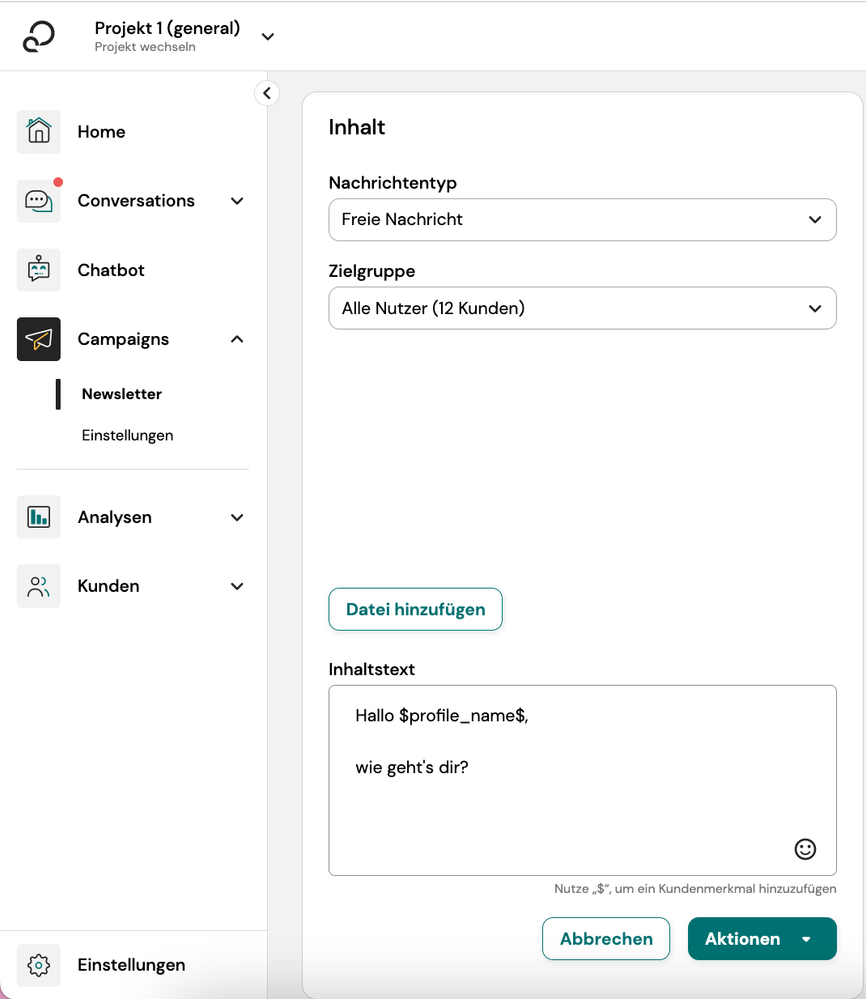Open the emoji picker smiley icon
Screen dimensions: 866x999
(805, 849)
